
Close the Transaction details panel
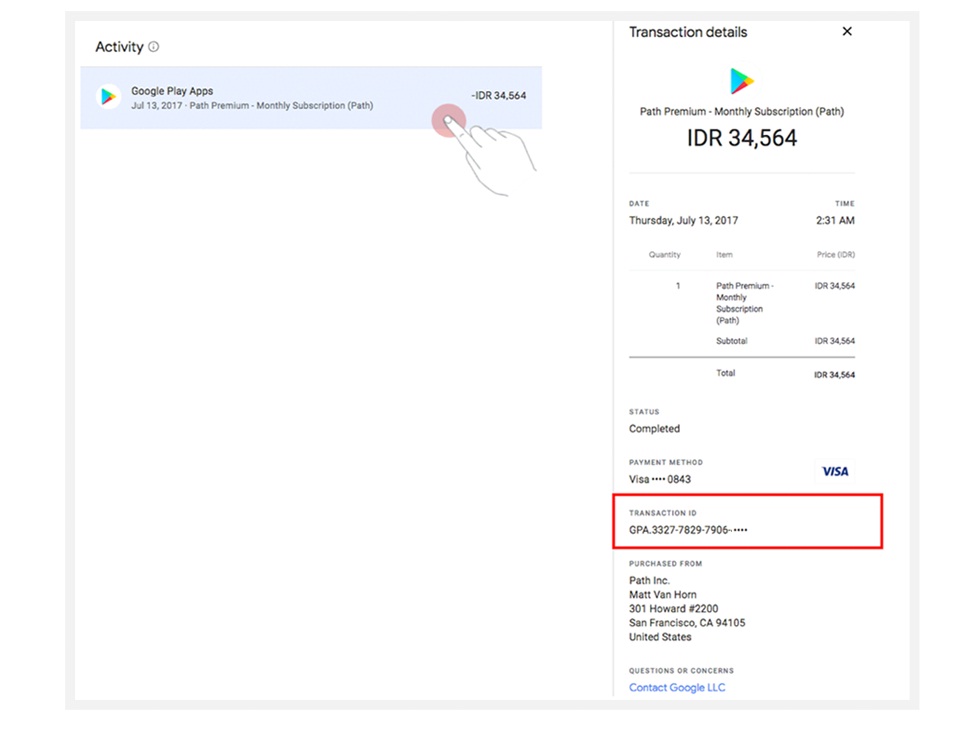pyautogui.click(x=847, y=31)
